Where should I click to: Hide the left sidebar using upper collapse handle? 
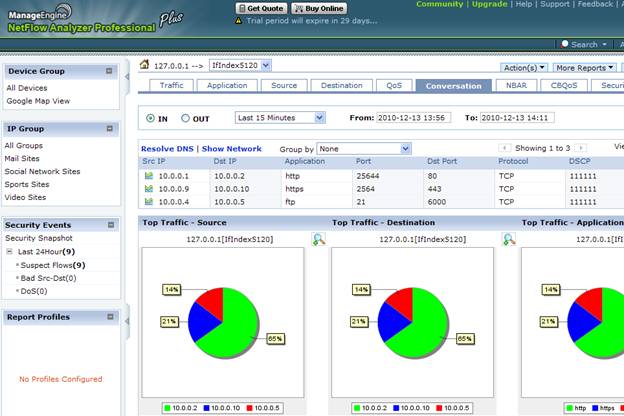pyautogui.click(x=127, y=76)
